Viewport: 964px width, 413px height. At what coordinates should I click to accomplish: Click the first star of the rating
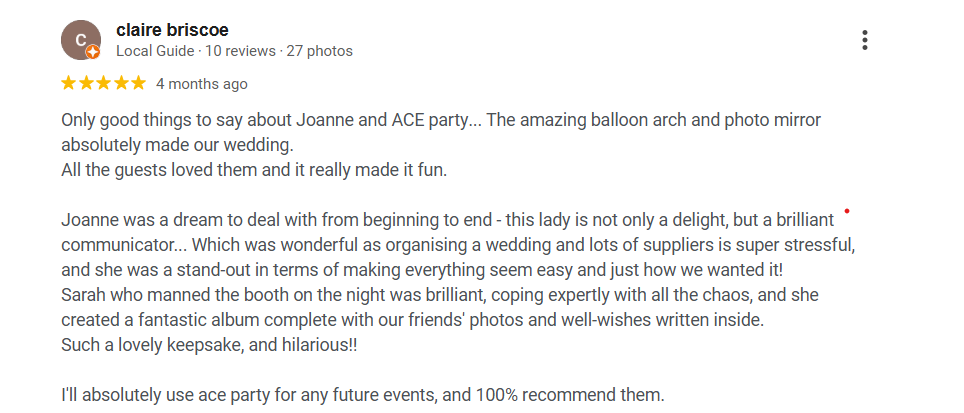(x=69, y=83)
